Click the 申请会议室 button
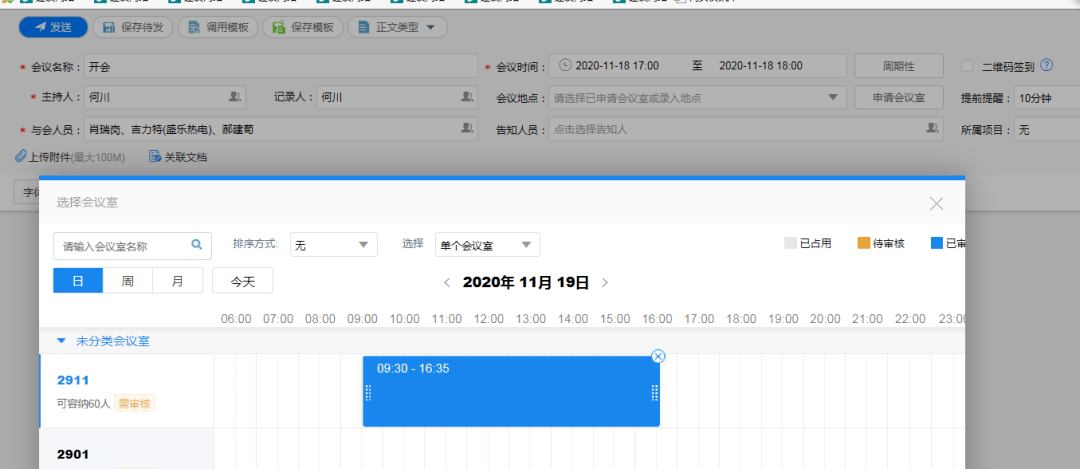This screenshot has width=1080, height=469. click(x=899, y=98)
